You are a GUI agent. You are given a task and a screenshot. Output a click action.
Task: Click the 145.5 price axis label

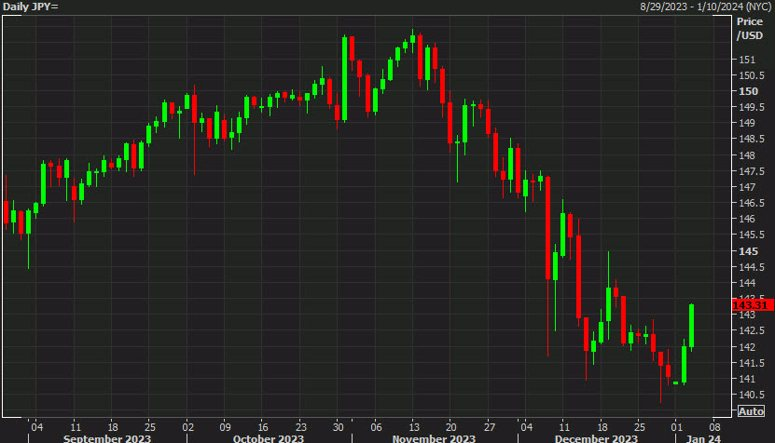pyautogui.click(x=751, y=234)
